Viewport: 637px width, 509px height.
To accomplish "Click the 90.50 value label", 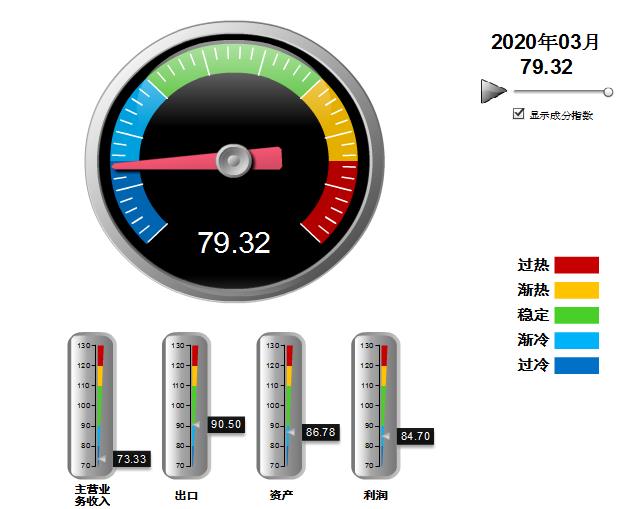I will click(226, 424).
